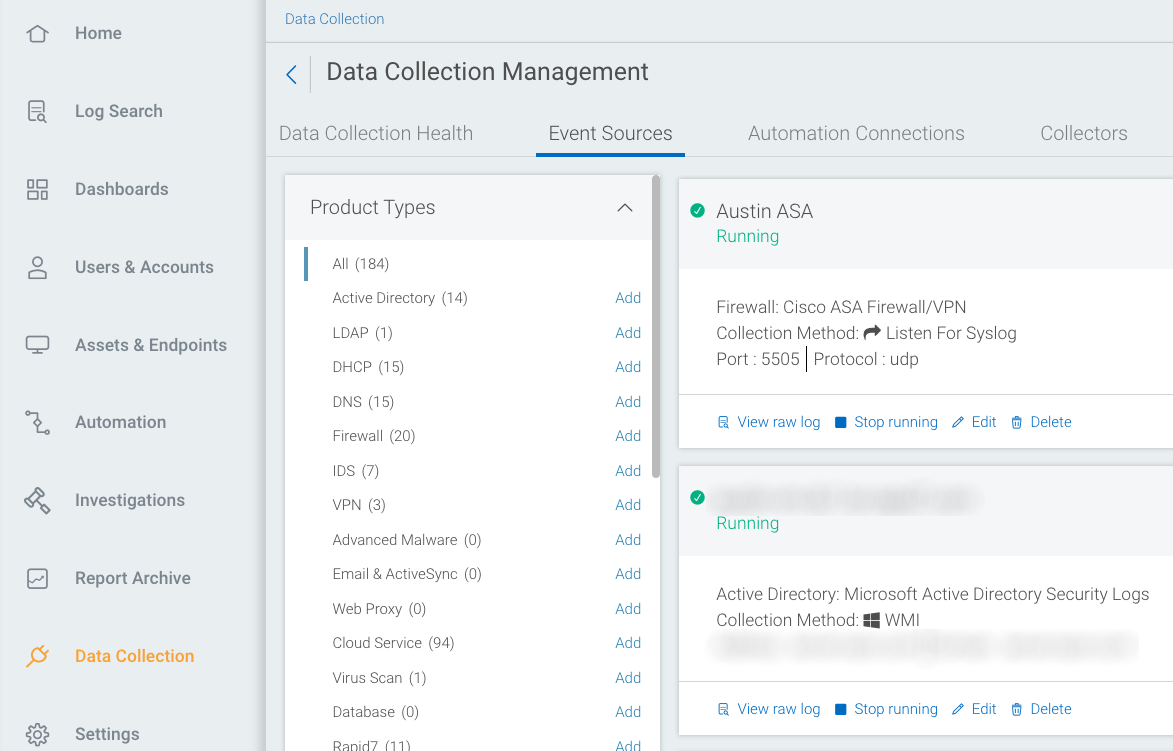
Task: Add a Web Proxy event source
Action: tap(628, 609)
